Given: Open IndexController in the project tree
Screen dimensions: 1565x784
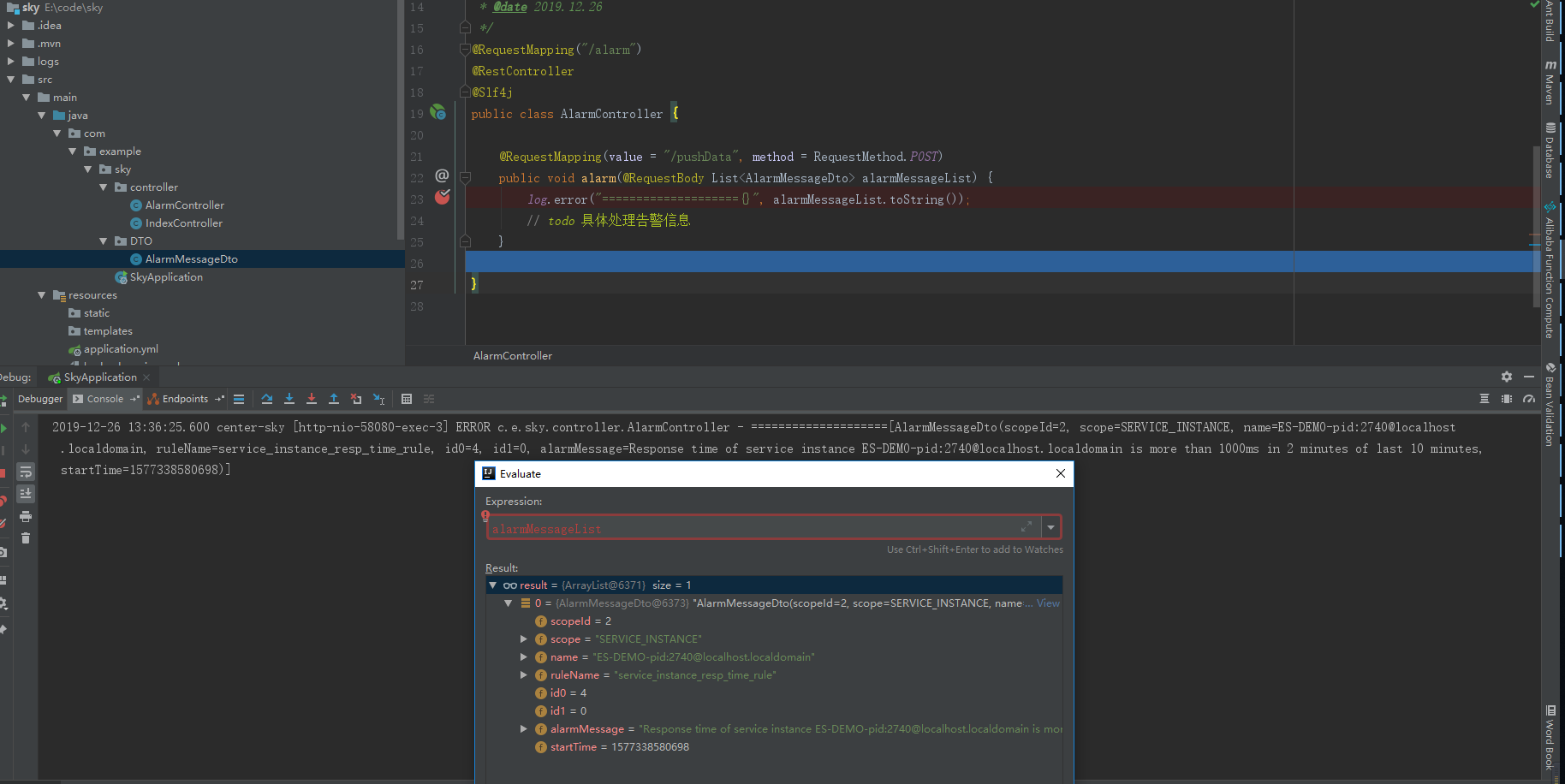Looking at the screenshot, I should [x=183, y=223].
